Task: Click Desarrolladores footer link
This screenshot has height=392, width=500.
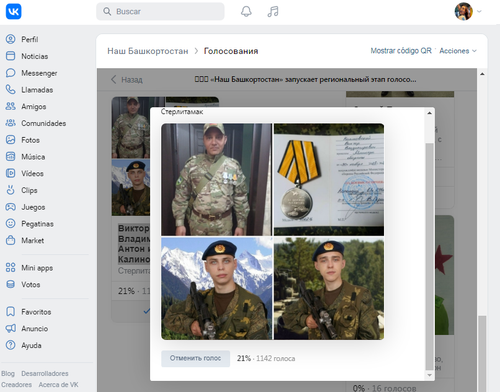Action: click(45, 373)
